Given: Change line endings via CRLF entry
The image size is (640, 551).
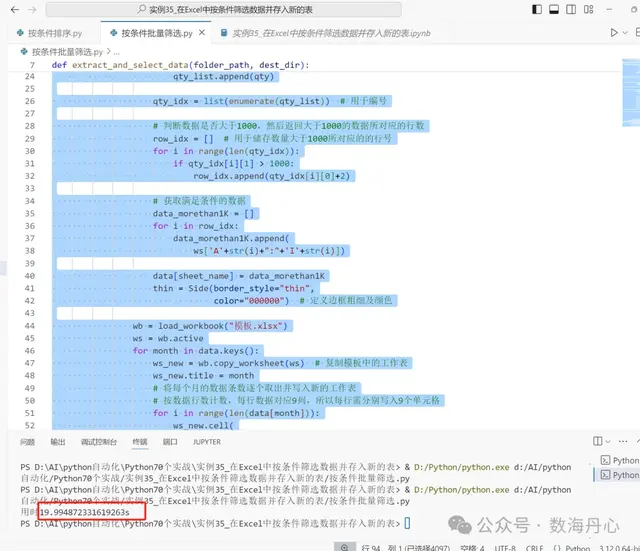Looking at the screenshot, I should pos(534,548).
